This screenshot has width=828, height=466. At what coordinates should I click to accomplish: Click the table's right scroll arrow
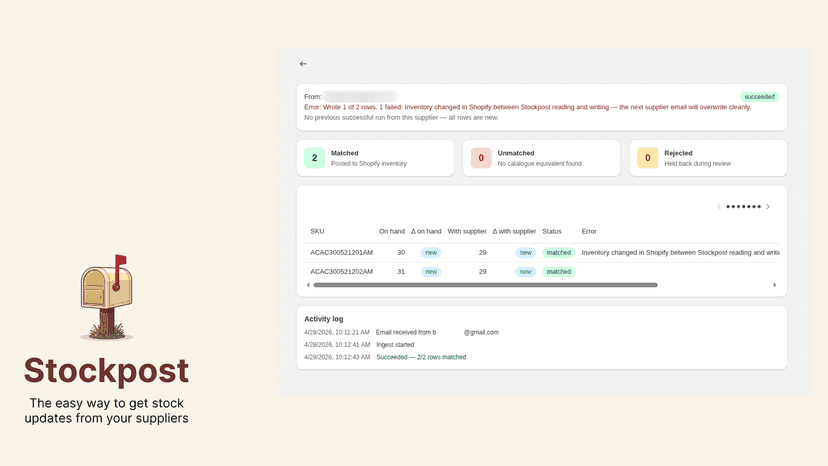coord(775,285)
